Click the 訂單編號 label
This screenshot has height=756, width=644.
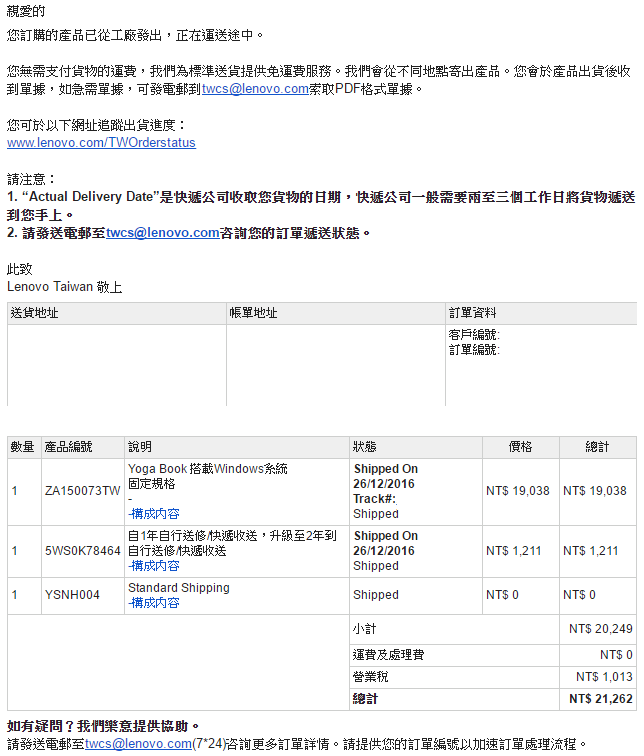pos(474,350)
